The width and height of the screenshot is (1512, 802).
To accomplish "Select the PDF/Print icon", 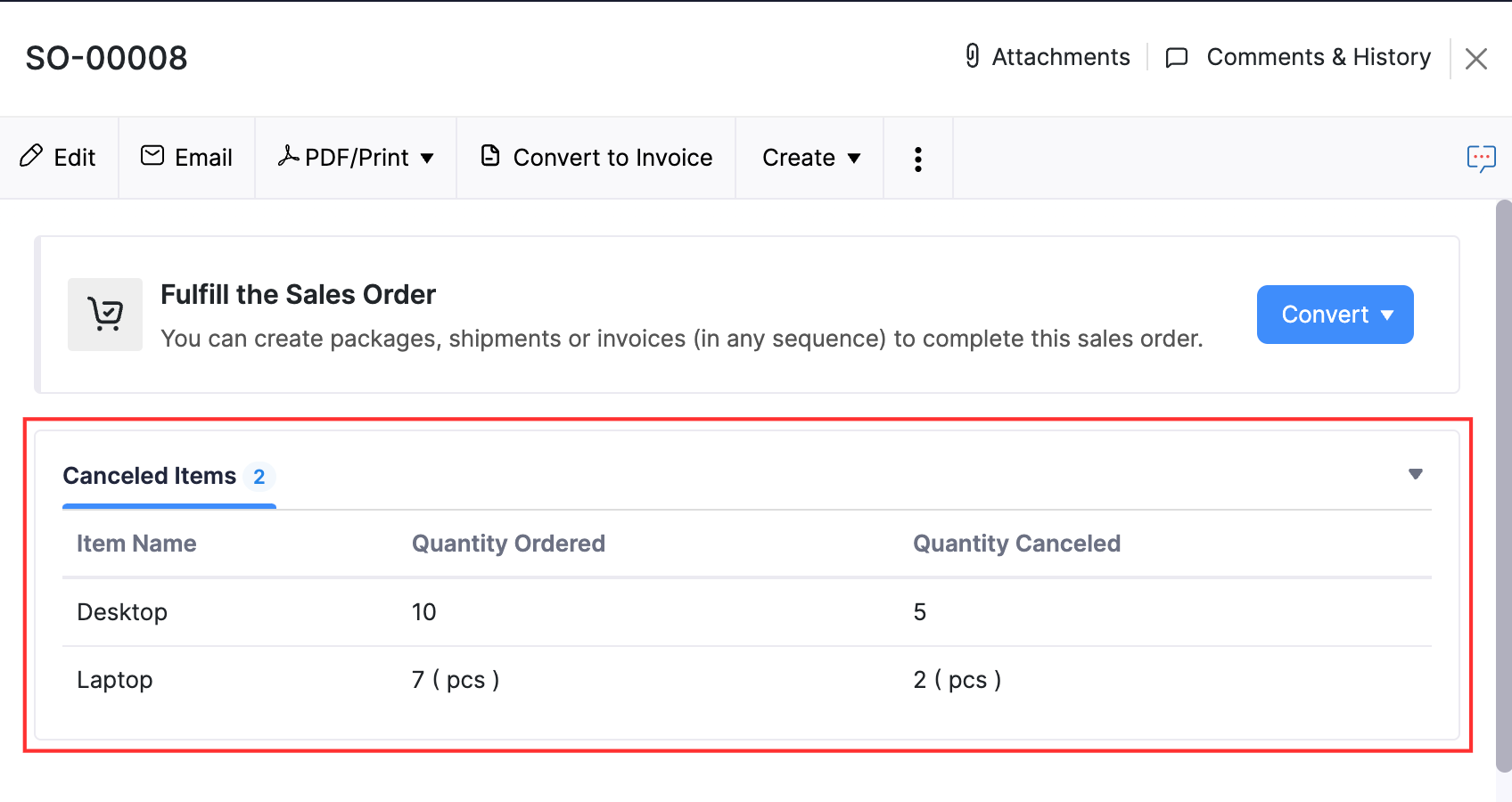I will pyautogui.click(x=288, y=156).
